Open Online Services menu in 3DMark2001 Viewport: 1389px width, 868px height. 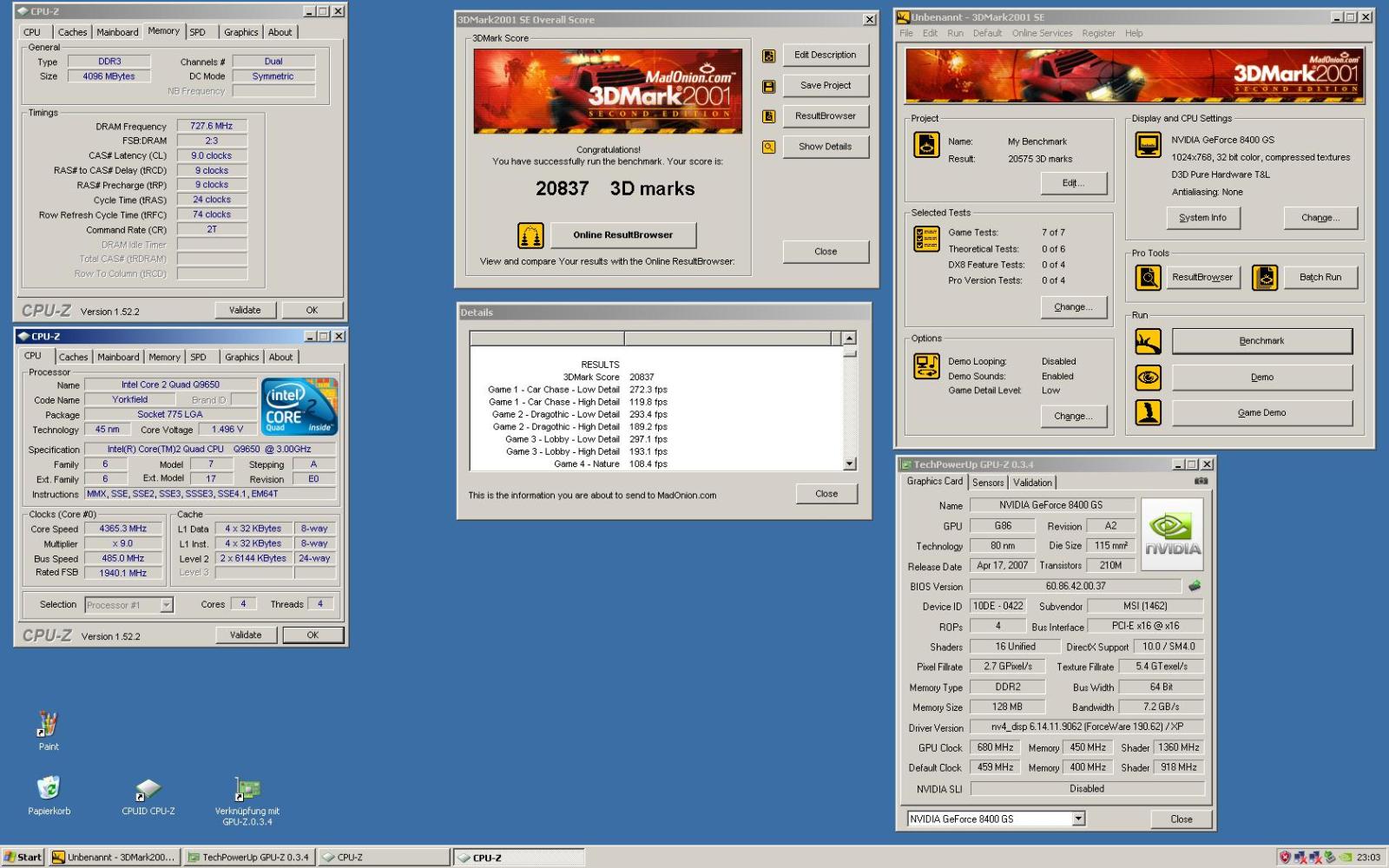[x=1042, y=33]
